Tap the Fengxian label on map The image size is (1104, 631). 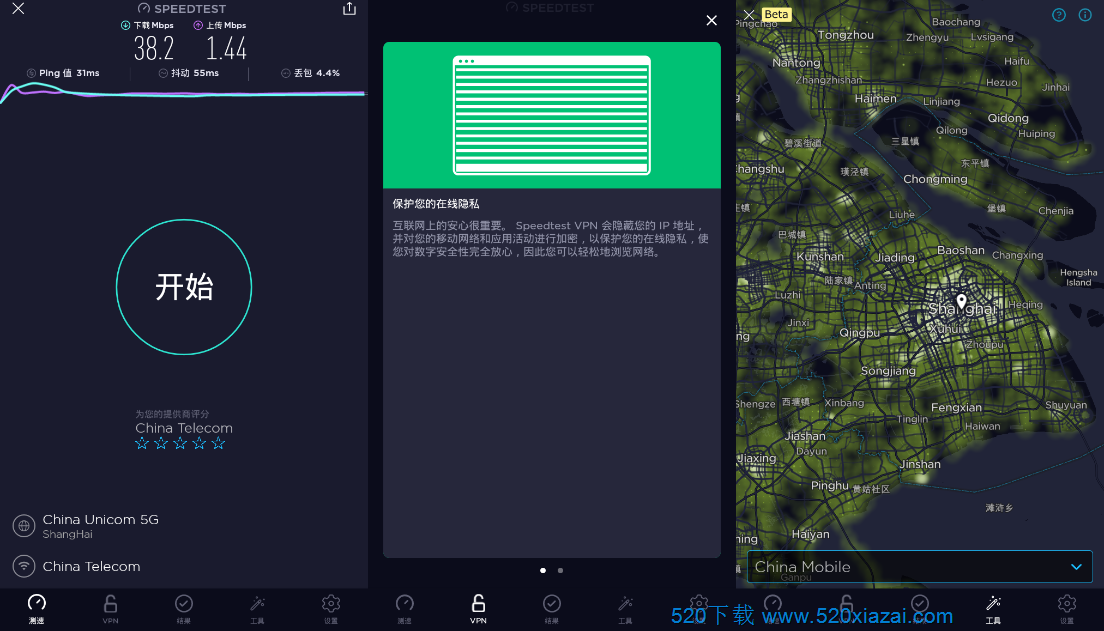point(956,407)
